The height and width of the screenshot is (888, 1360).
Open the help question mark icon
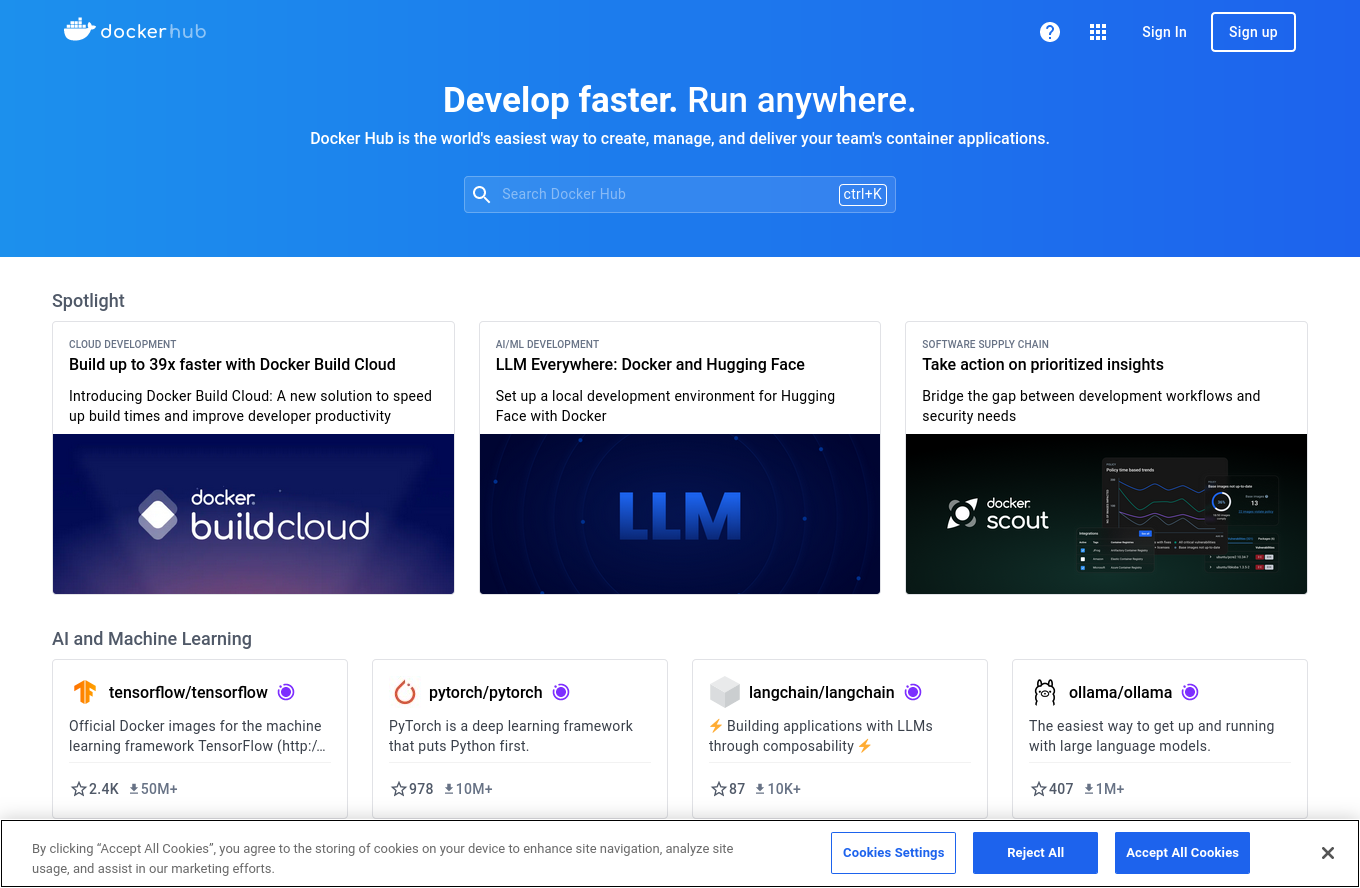[x=1050, y=32]
